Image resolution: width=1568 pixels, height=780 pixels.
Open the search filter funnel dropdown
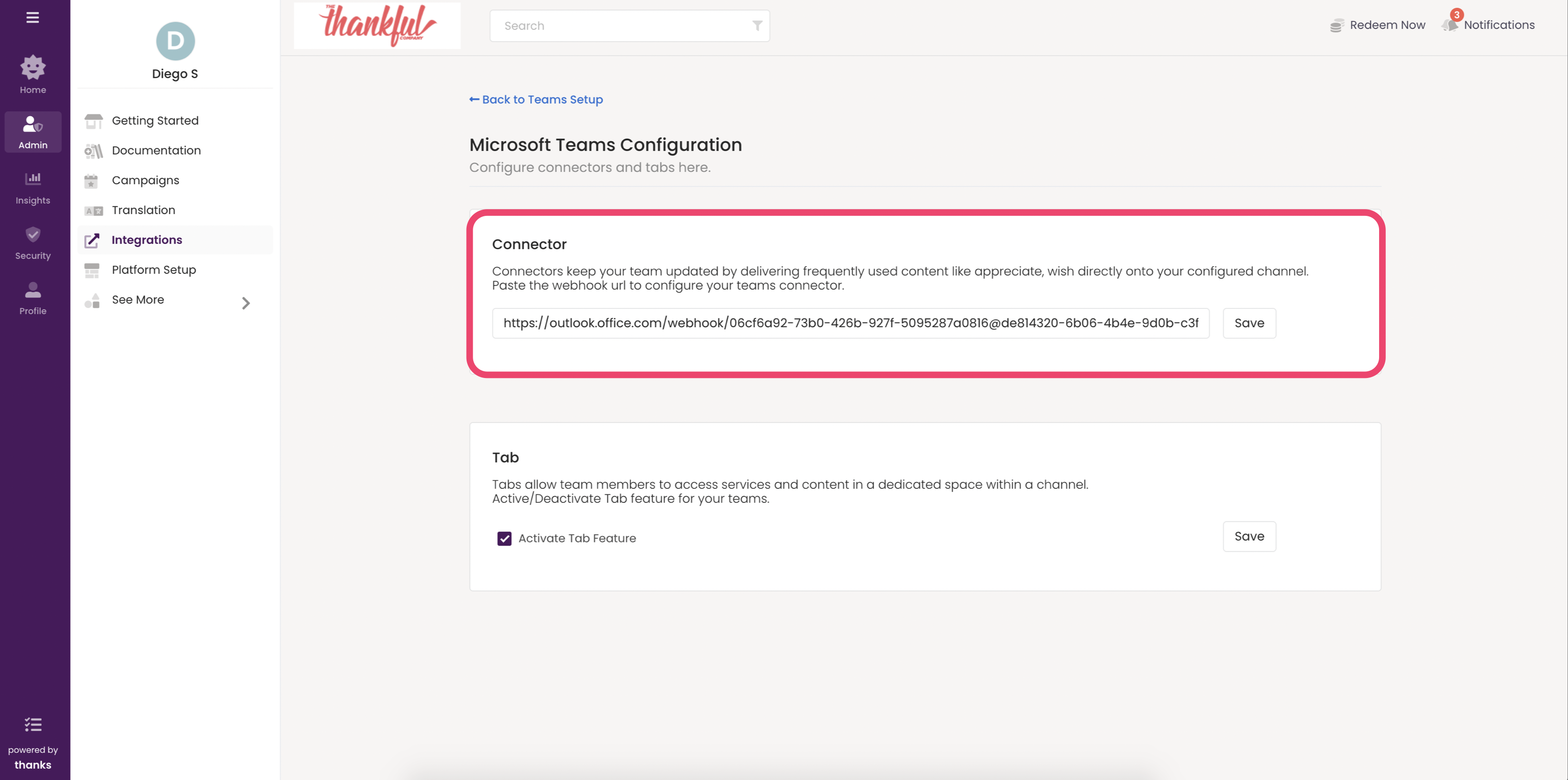(x=757, y=25)
